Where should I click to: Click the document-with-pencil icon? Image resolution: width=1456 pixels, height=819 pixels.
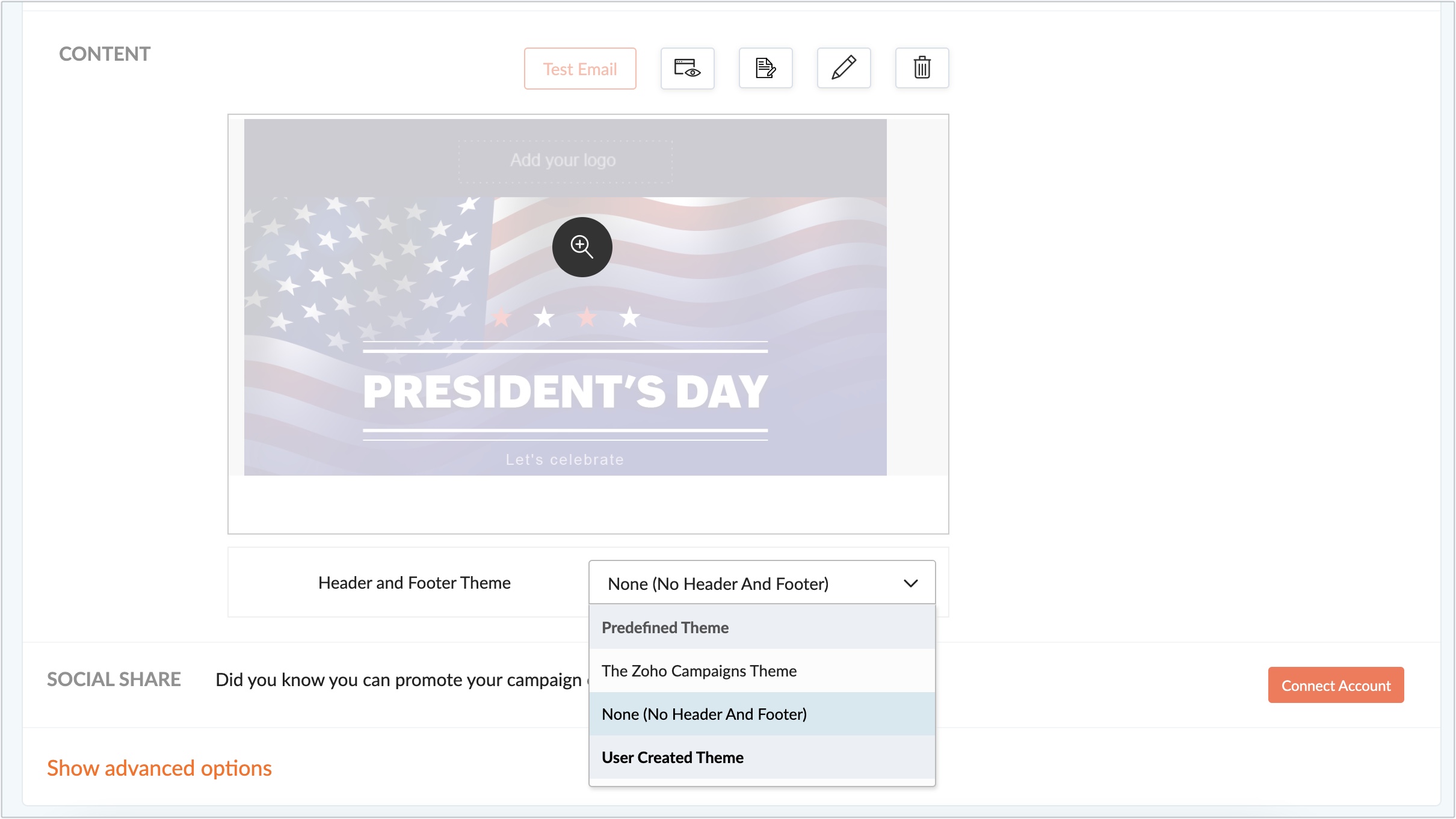point(765,69)
